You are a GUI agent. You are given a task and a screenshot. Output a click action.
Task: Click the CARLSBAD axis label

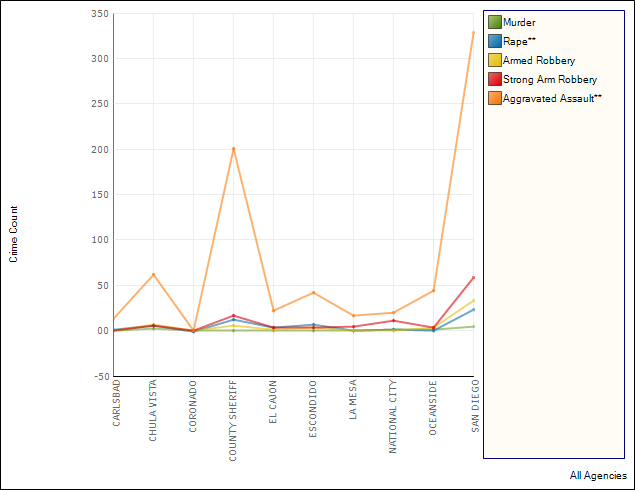116,403
